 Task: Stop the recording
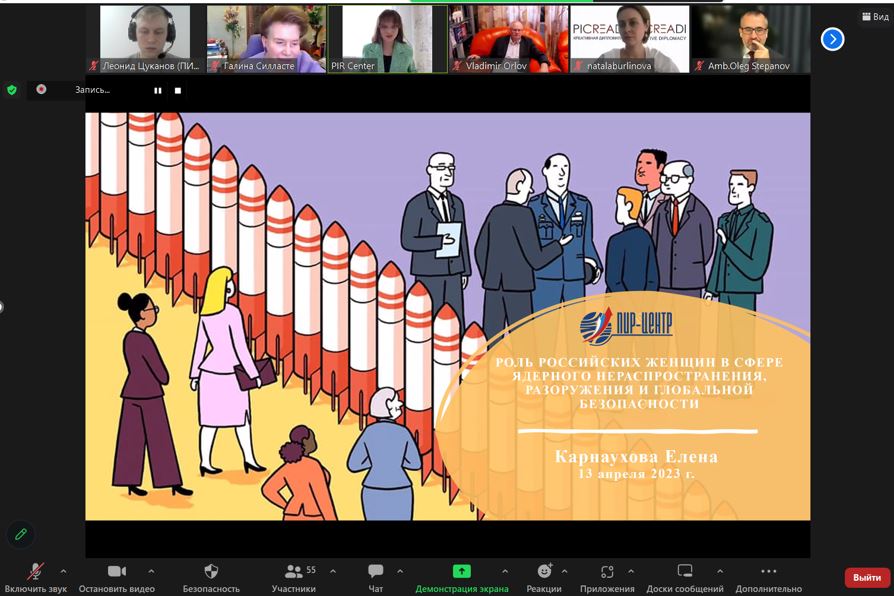click(x=178, y=90)
